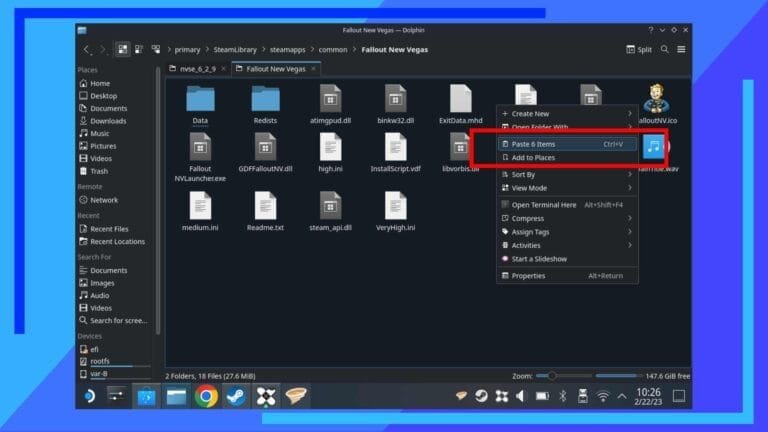
Task: Select the GDFFalloutNV.dll file
Action: point(265,152)
